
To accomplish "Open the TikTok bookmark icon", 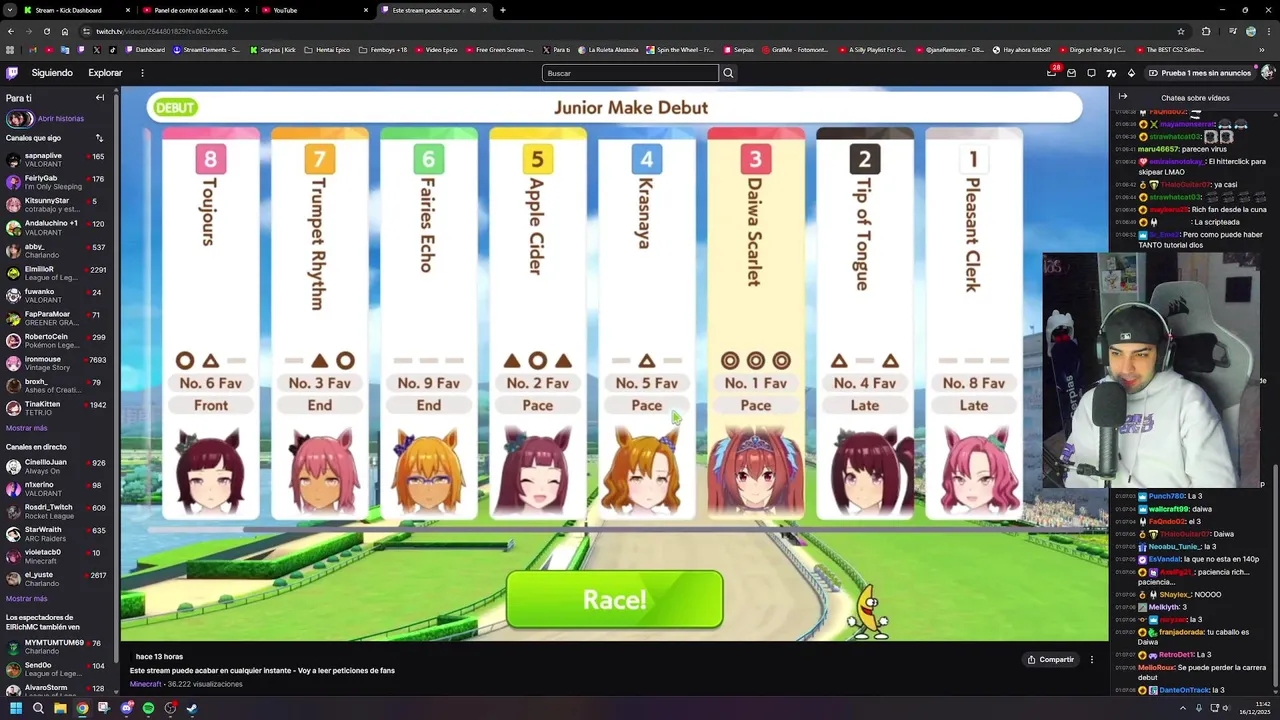I will pyautogui.click(x=111, y=50).
